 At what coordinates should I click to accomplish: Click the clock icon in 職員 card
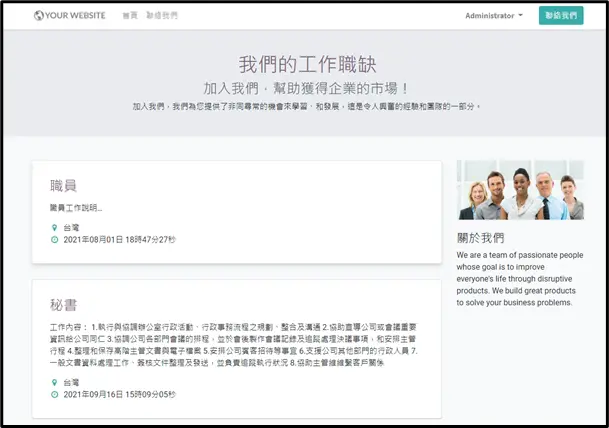55,240
